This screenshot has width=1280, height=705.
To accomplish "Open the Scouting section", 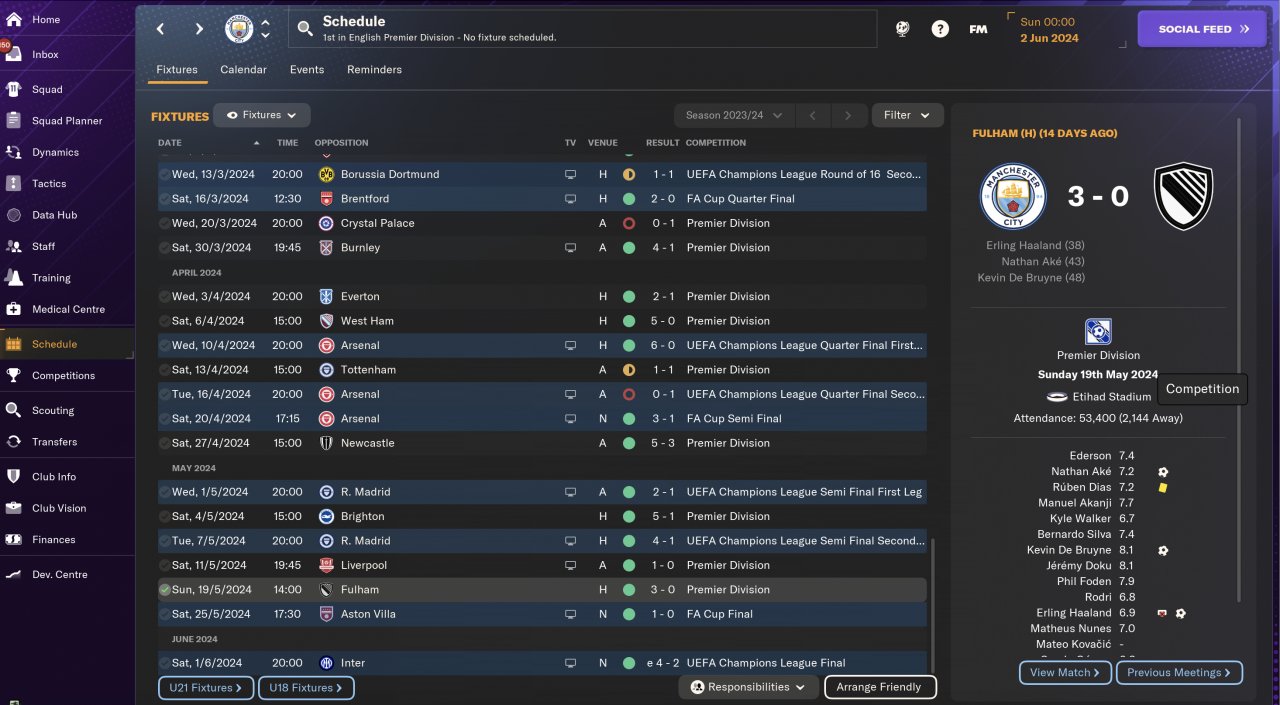I will tap(52, 410).
